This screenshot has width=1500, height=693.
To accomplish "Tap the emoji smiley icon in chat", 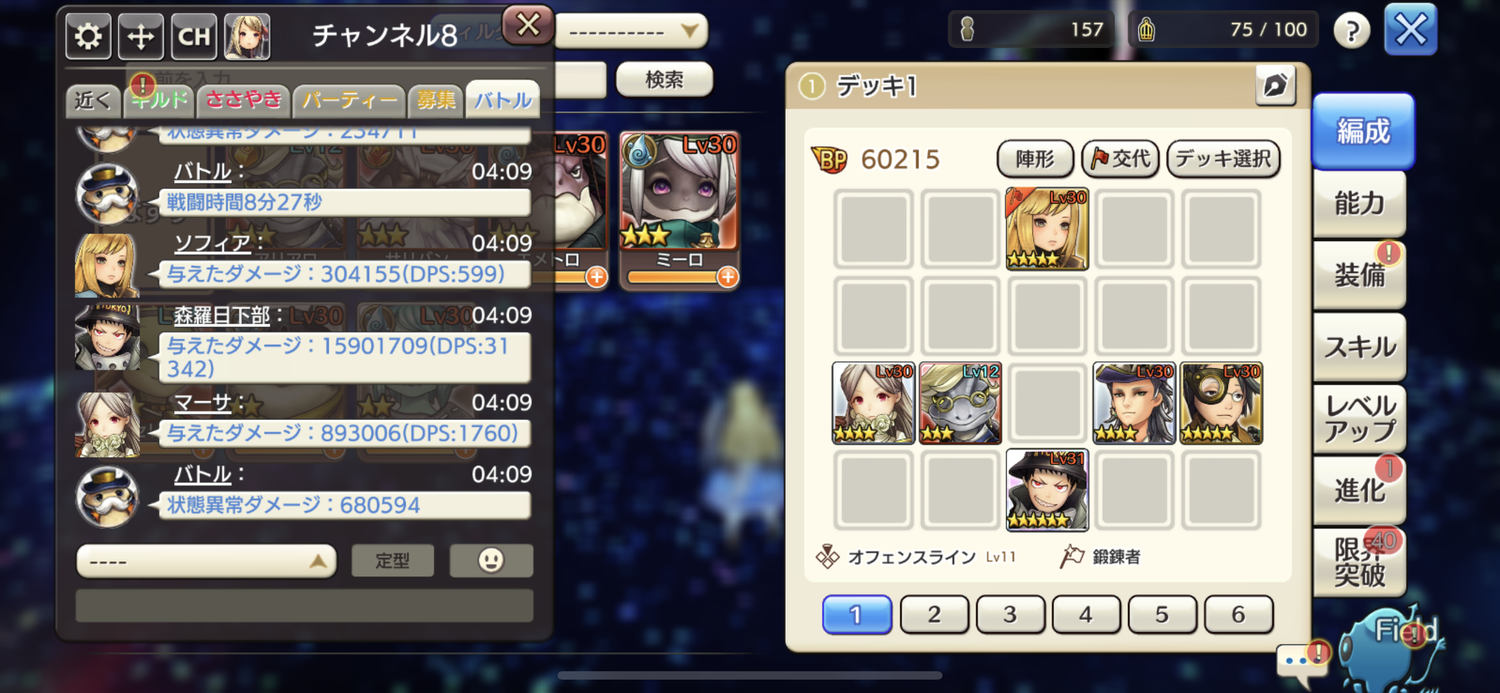I will (x=491, y=561).
